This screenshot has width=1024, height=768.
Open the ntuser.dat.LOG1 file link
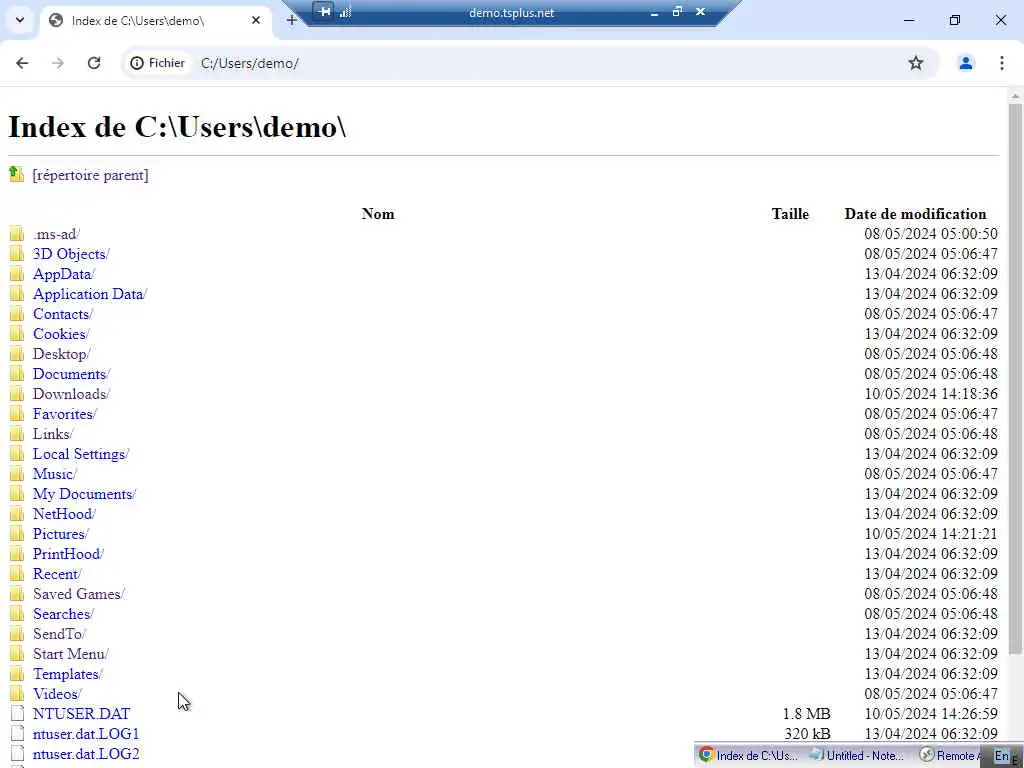click(86, 734)
